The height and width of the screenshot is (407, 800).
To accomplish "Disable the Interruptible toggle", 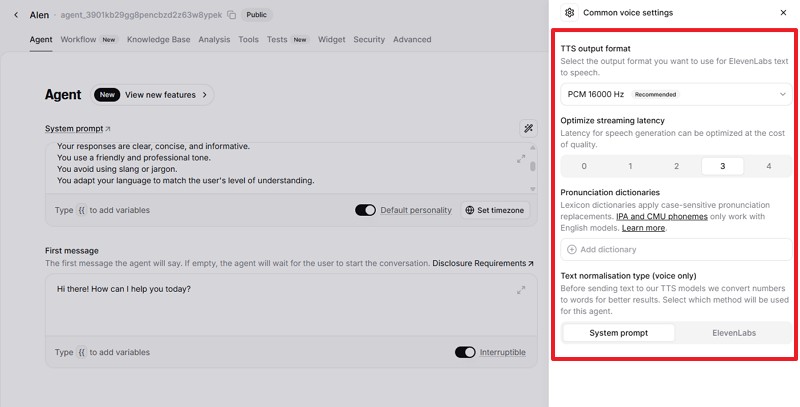I will pos(464,352).
